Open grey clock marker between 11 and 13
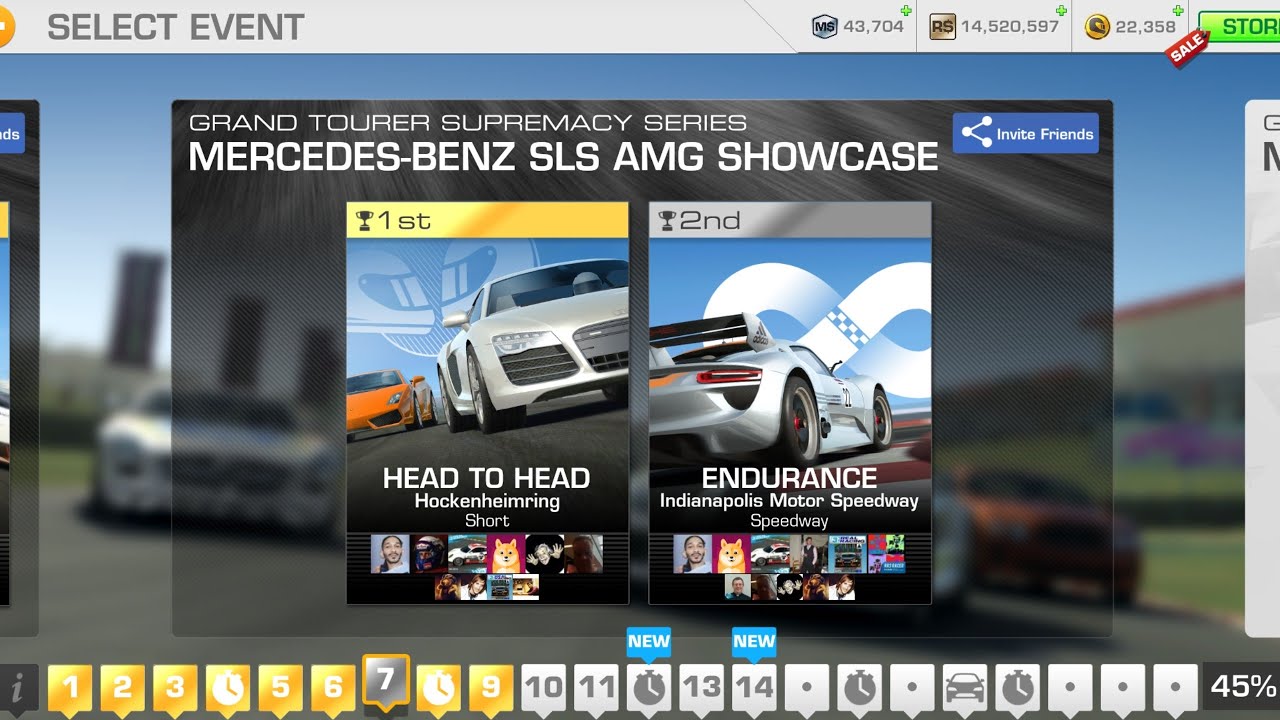Viewport: 1280px width, 720px height. coord(649,688)
